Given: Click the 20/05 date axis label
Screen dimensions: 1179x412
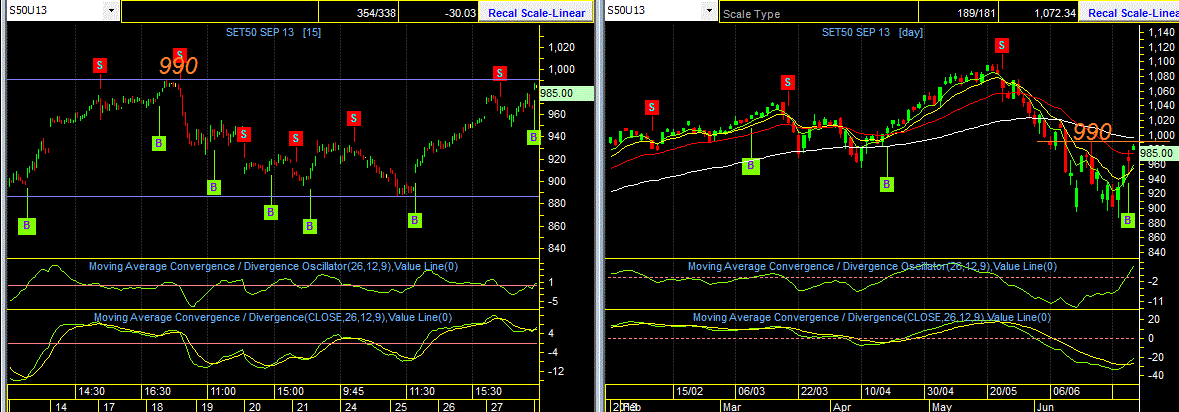Looking at the screenshot, I should 1005,392.
